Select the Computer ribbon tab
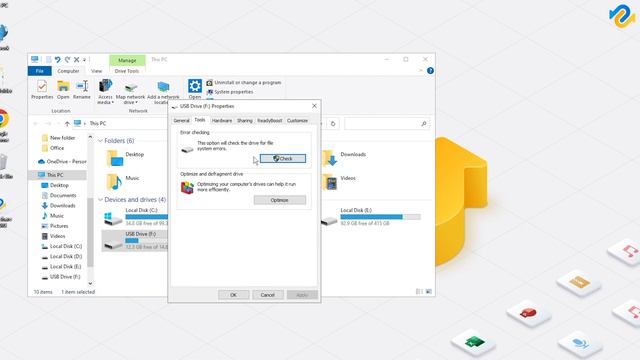 (x=68, y=71)
